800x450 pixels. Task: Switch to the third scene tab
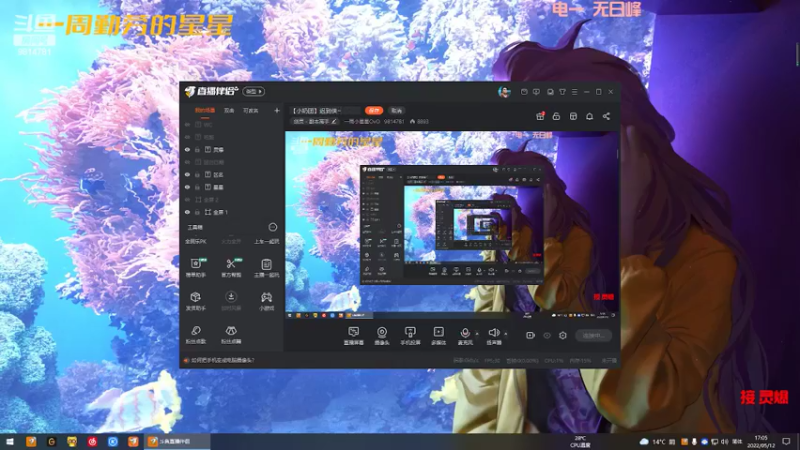(x=251, y=110)
